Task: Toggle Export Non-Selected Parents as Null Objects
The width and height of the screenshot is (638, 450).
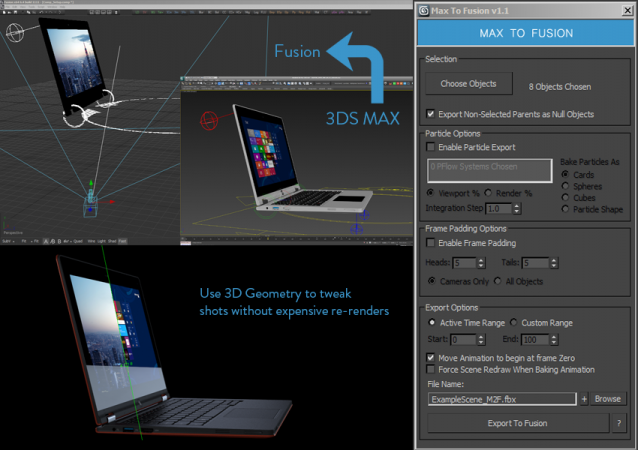Action: [x=430, y=114]
